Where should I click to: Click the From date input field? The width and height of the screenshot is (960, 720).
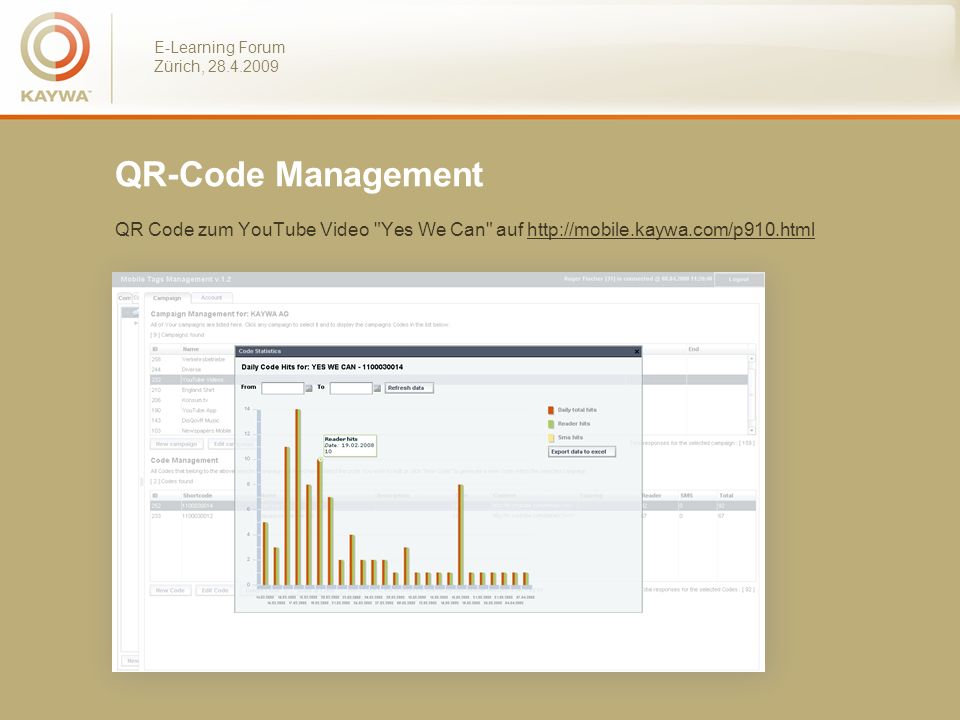(x=282, y=388)
